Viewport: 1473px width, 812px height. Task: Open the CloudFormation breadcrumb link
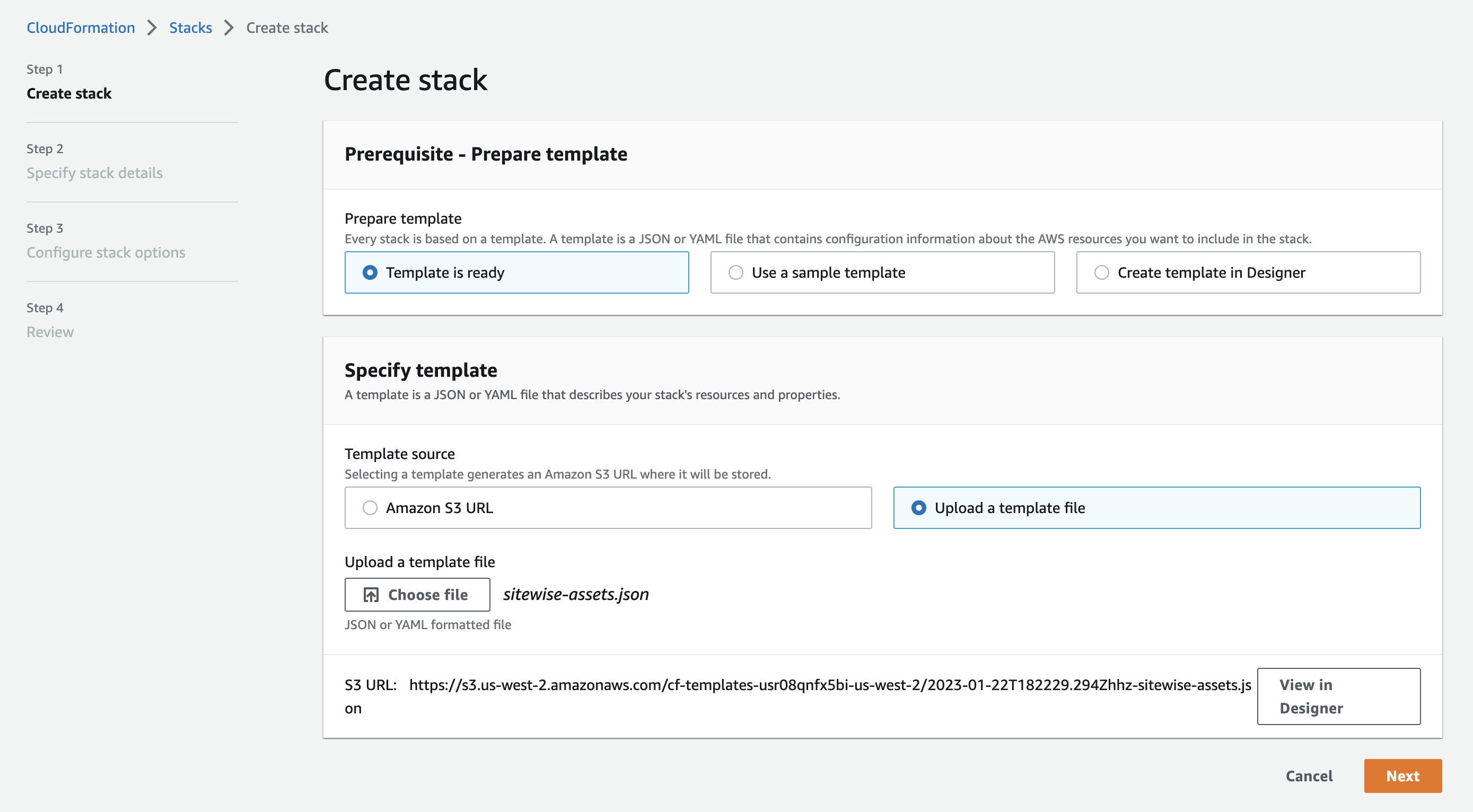click(81, 28)
